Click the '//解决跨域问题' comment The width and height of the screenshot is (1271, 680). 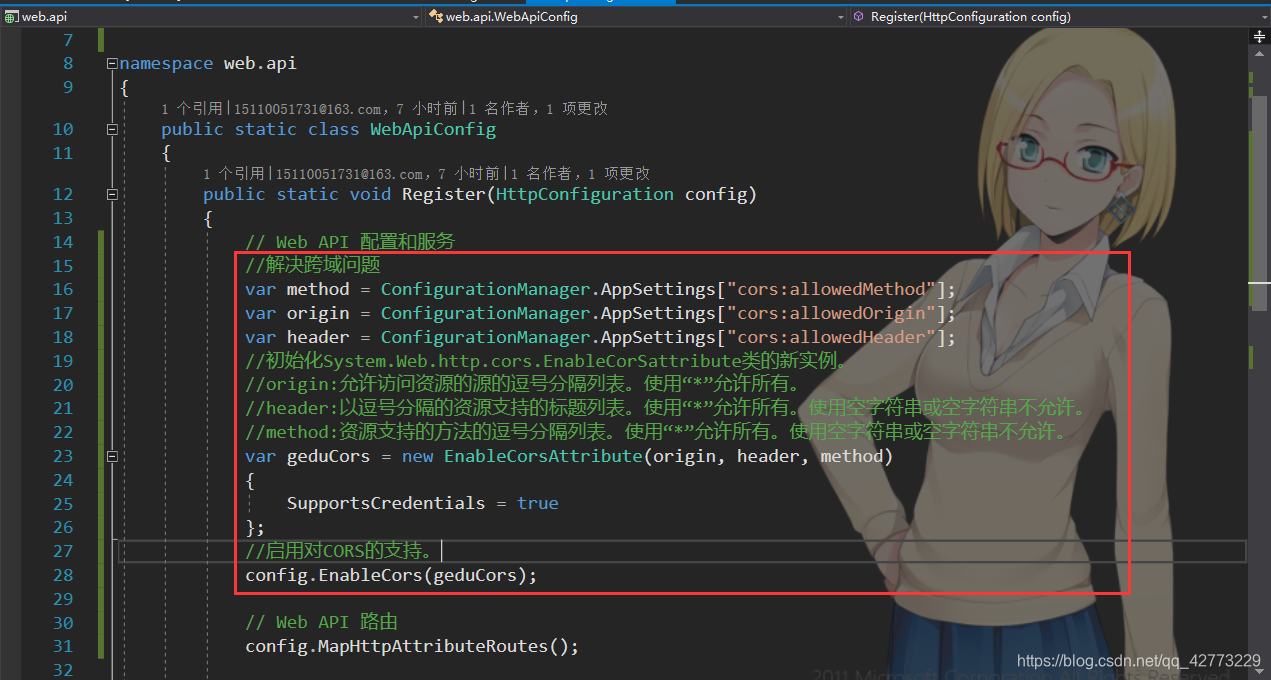(313, 265)
